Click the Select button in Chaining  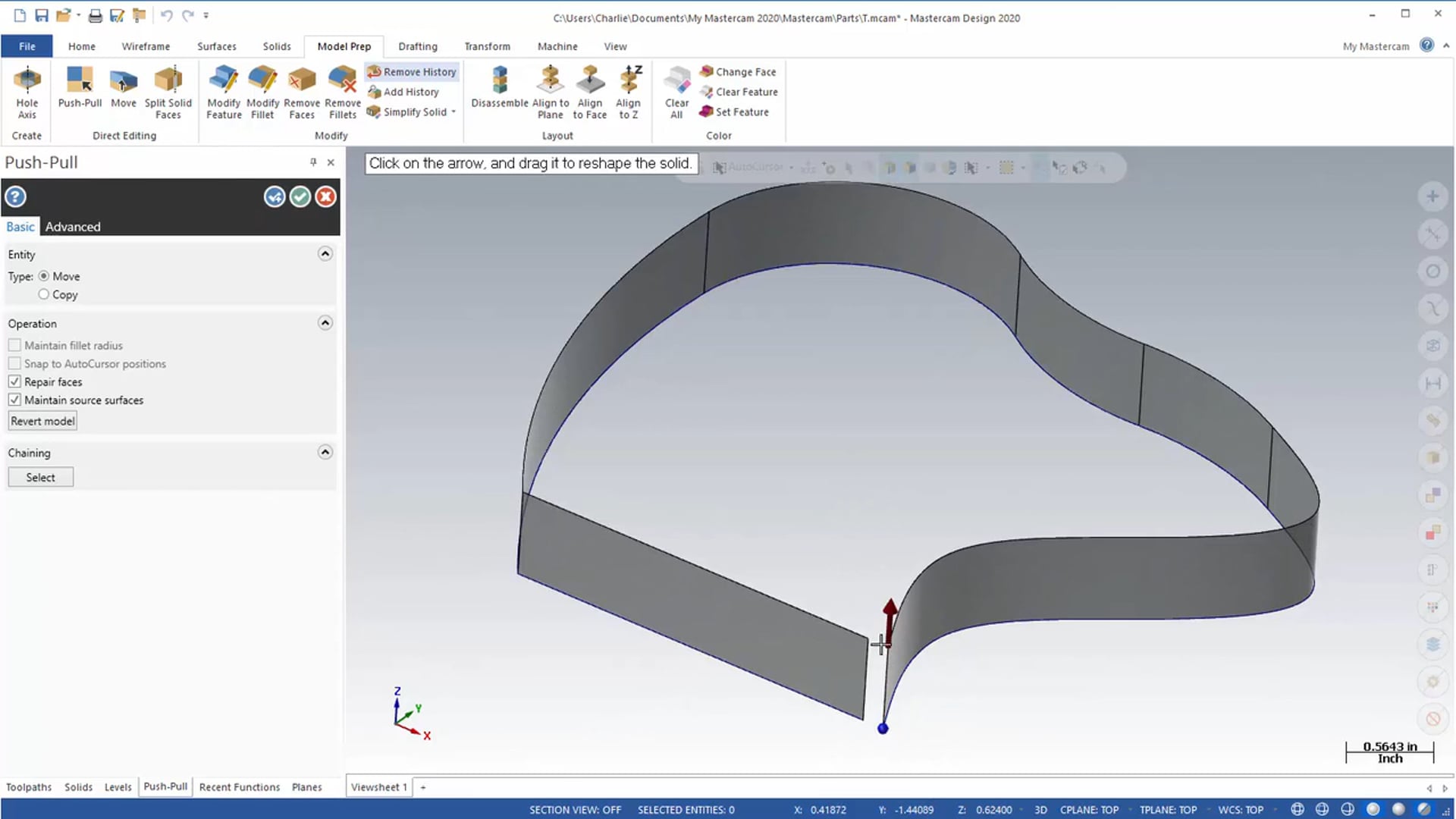pos(40,477)
